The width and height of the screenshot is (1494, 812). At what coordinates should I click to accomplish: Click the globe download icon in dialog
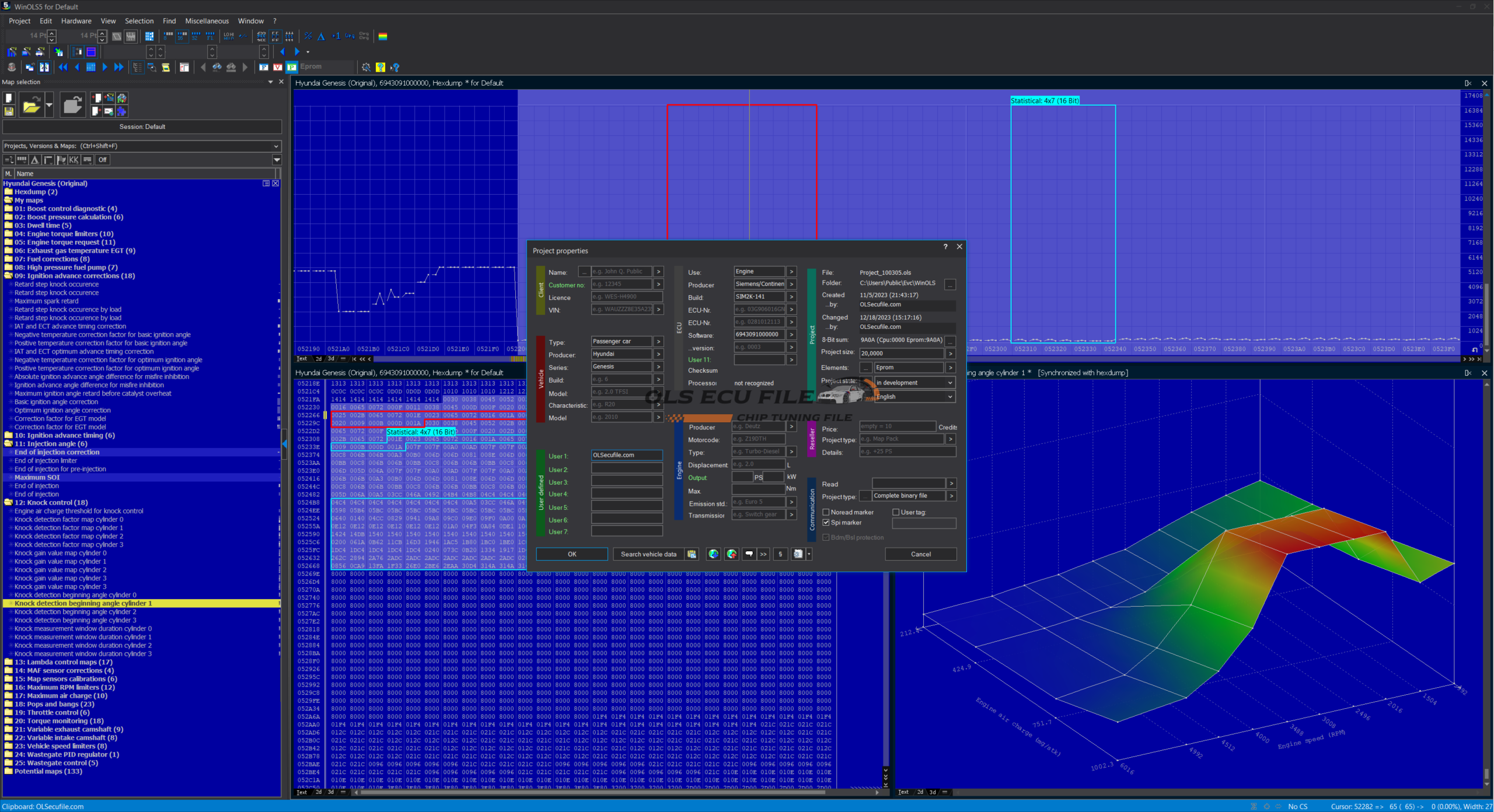point(713,554)
